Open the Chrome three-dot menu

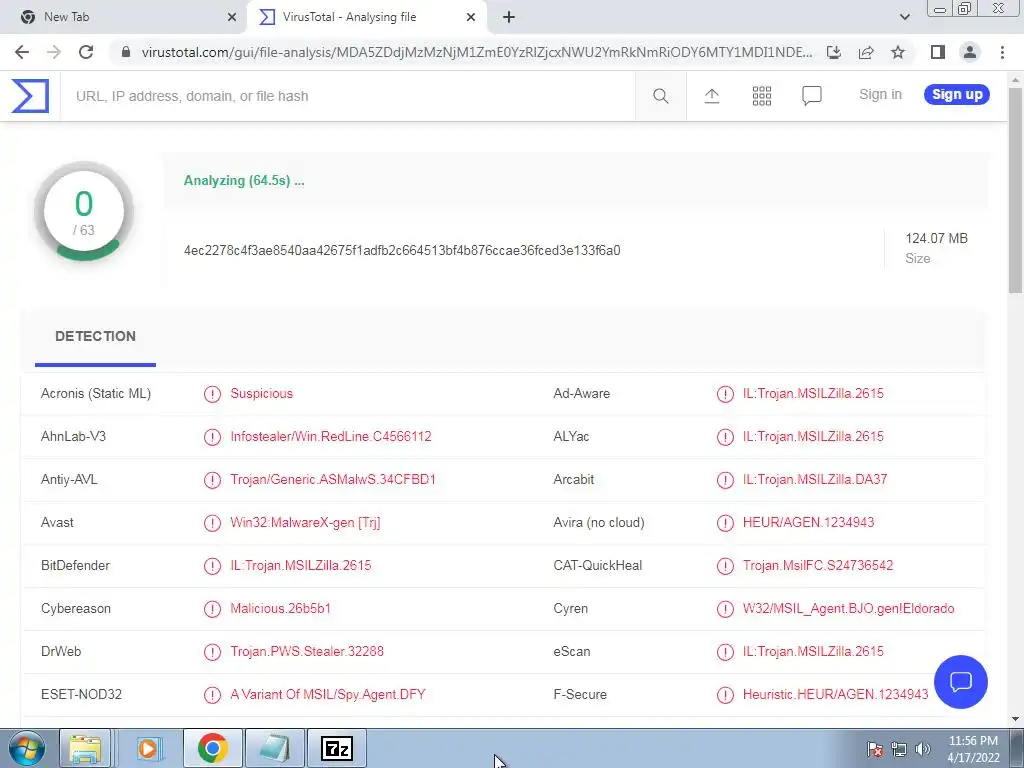1002,52
